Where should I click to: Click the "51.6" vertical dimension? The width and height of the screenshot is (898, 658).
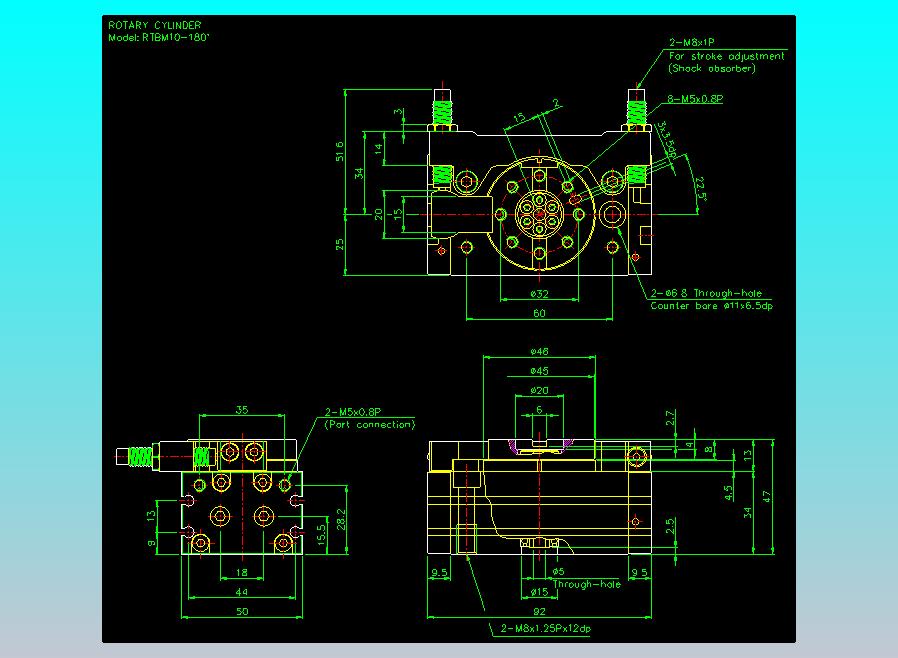coord(340,151)
